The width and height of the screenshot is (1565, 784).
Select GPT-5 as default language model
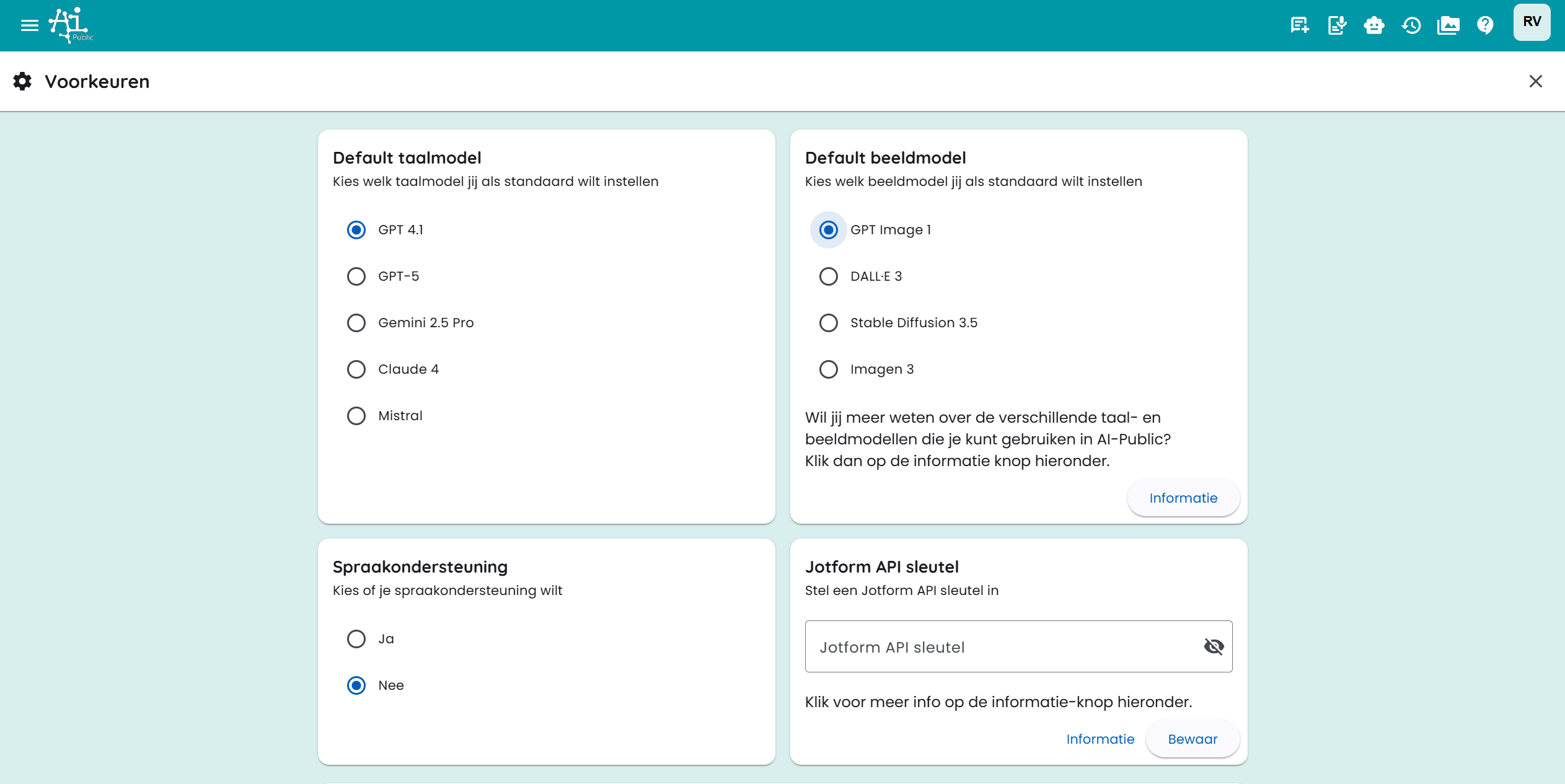(x=356, y=276)
